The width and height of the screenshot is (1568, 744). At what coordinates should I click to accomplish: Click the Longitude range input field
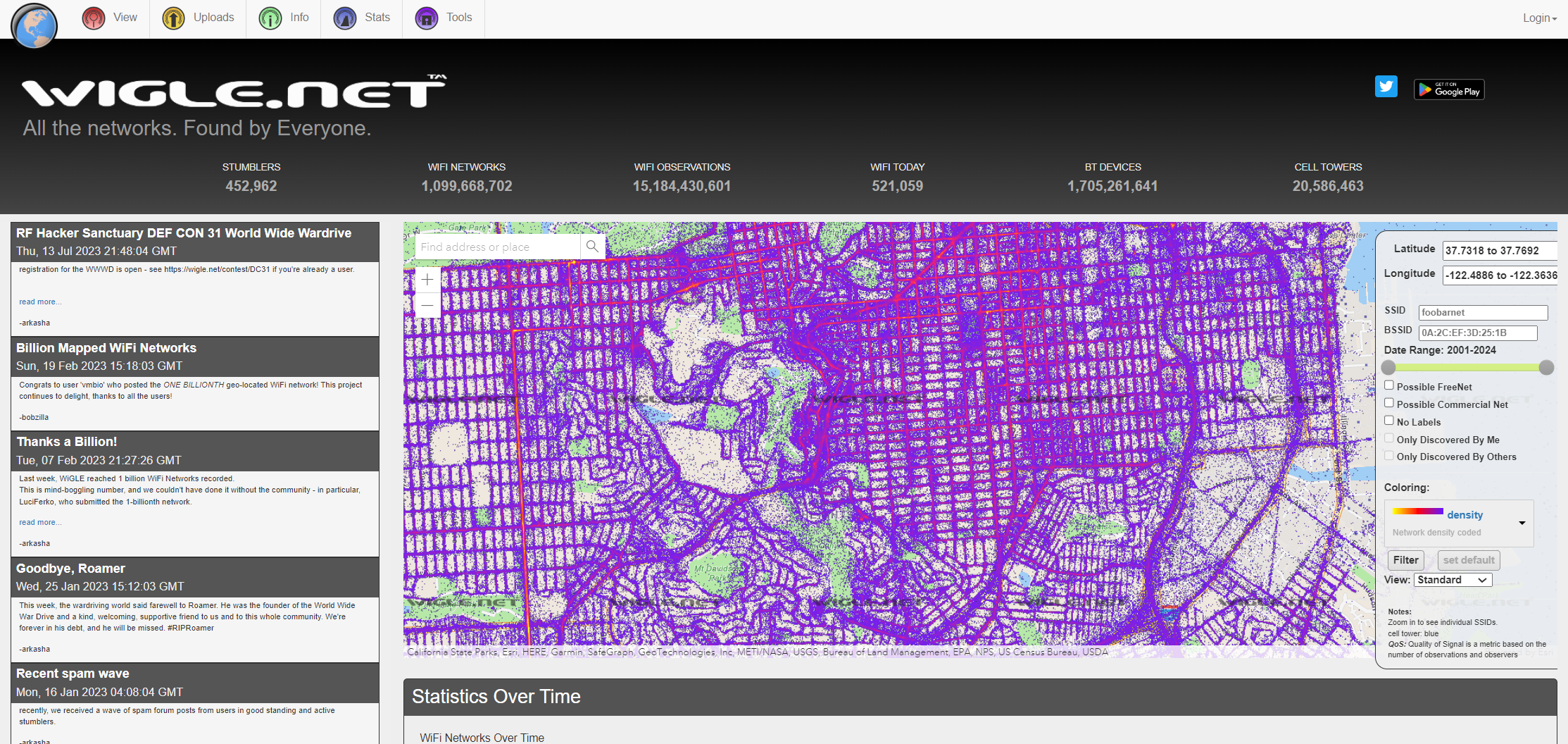click(x=1500, y=275)
